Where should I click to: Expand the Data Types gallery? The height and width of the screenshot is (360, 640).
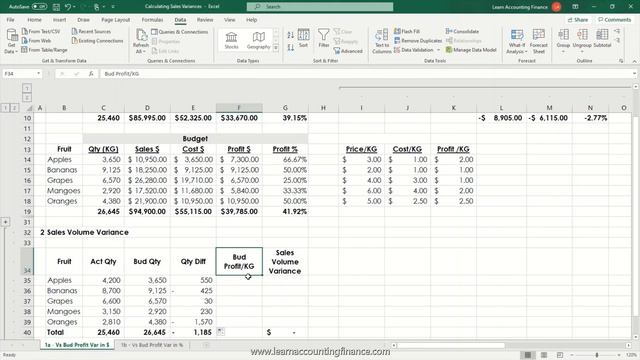pos(276,48)
